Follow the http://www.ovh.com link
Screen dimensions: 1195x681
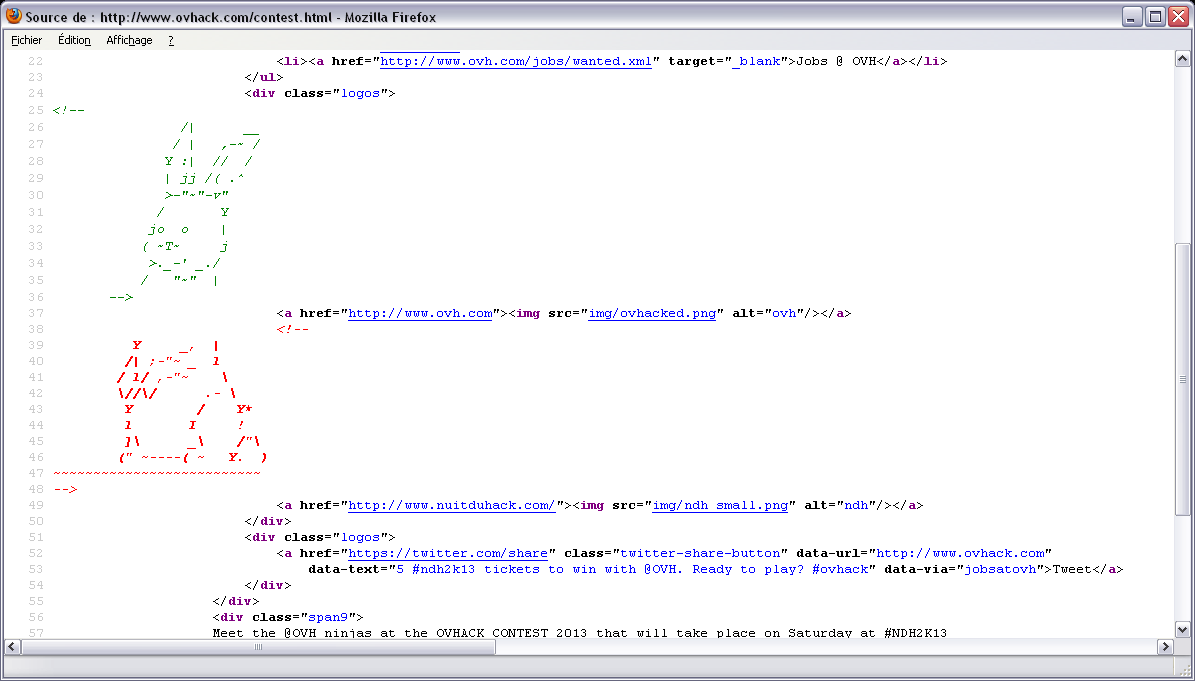(420, 313)
